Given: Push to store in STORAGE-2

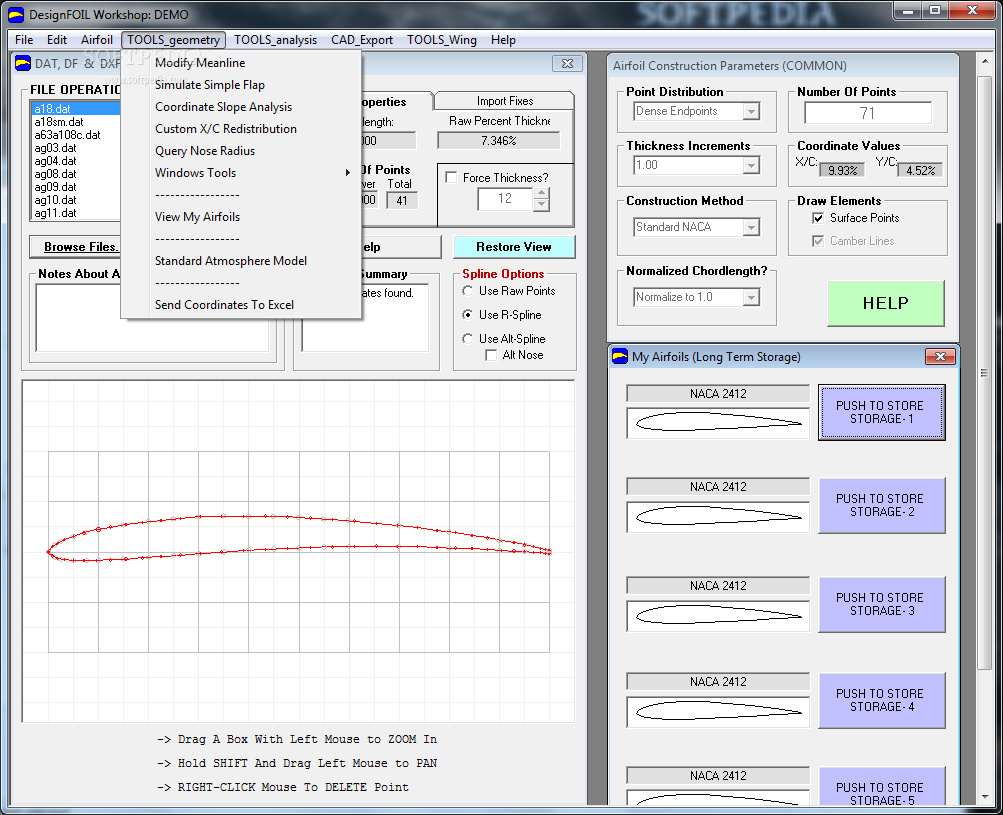Looking at the screenshot, I should [881, 505].
